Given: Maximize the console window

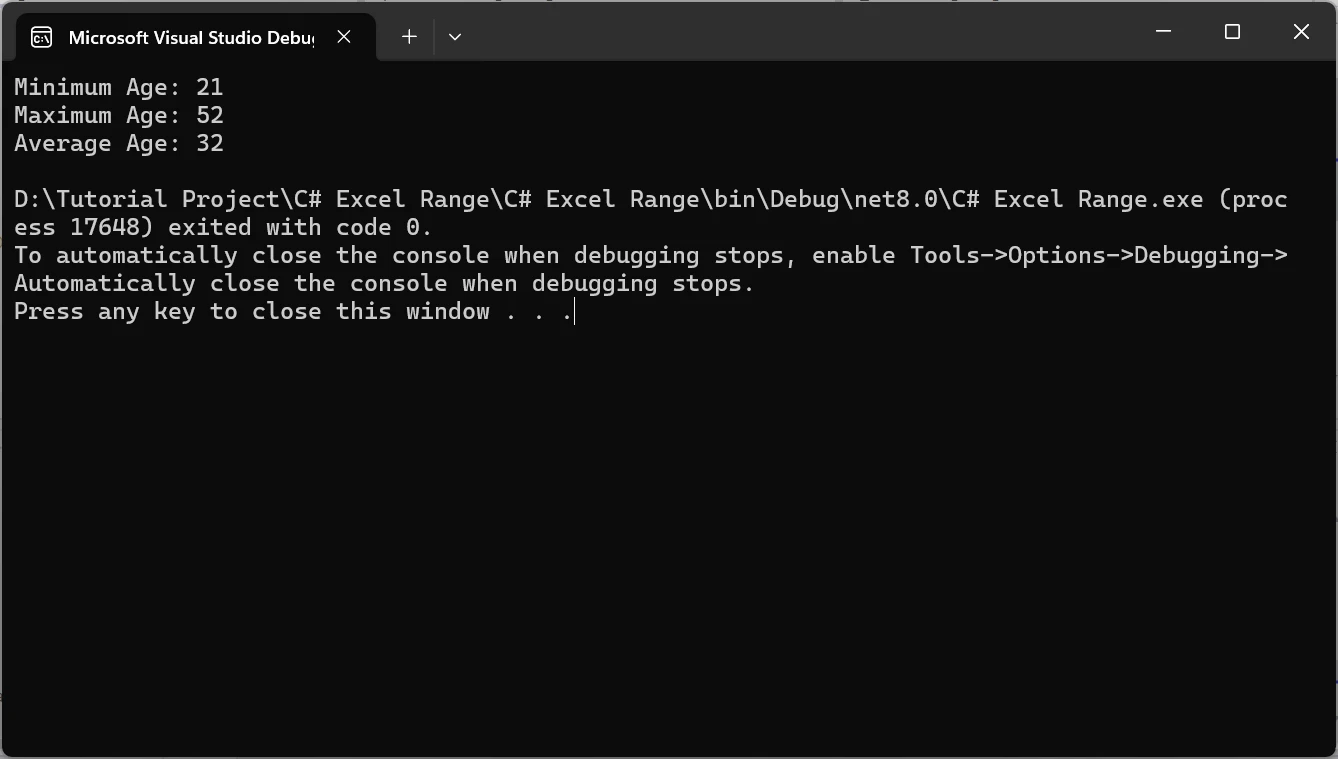Looking at the screenshot, I should click(1232, 32).
